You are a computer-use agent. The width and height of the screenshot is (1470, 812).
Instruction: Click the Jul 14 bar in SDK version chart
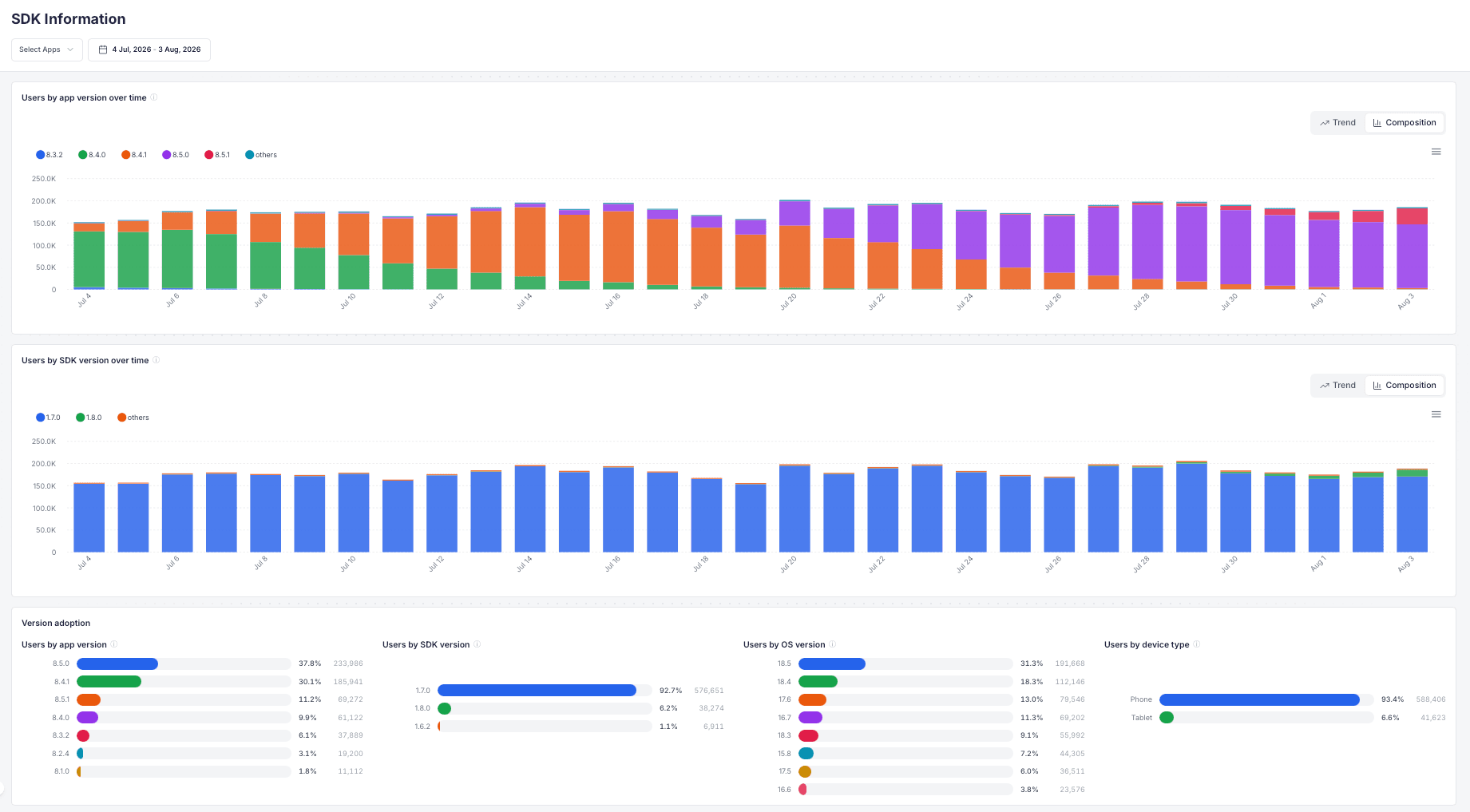[x=530, y=509]
